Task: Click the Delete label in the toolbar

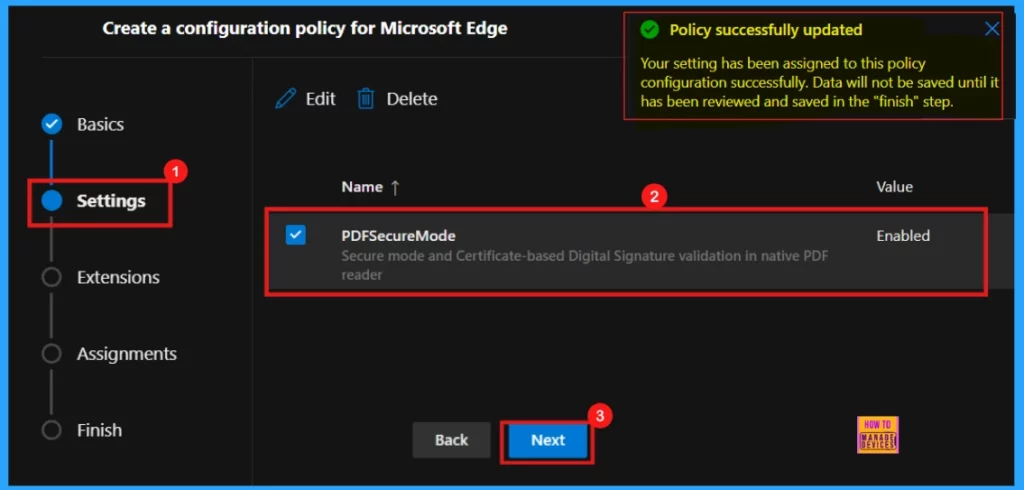Action: (412, 99)
